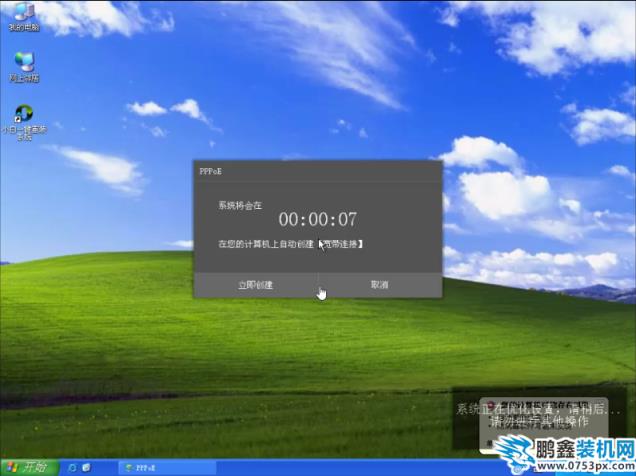Click the 取消 button in PPPoE dialog
The width and height of the screenshot is (636, 476).
coord(380,285)
